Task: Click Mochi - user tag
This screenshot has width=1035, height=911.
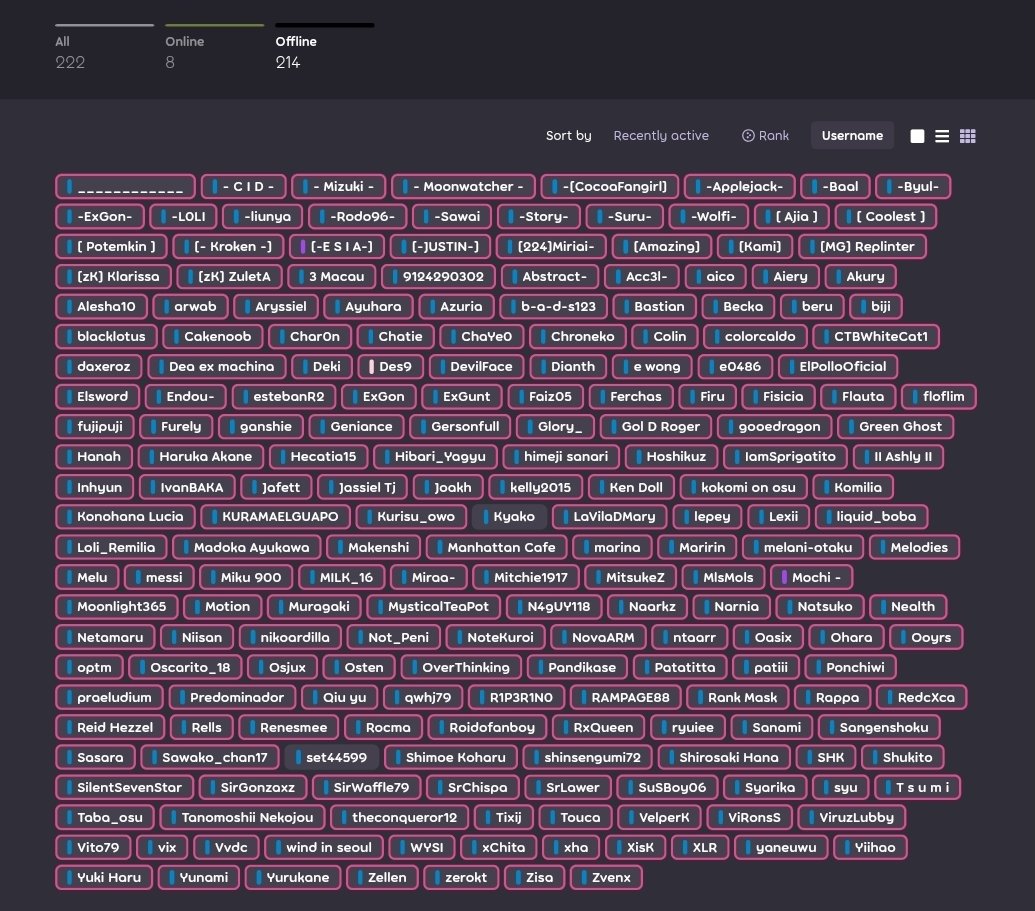Action: click(811, 578)
